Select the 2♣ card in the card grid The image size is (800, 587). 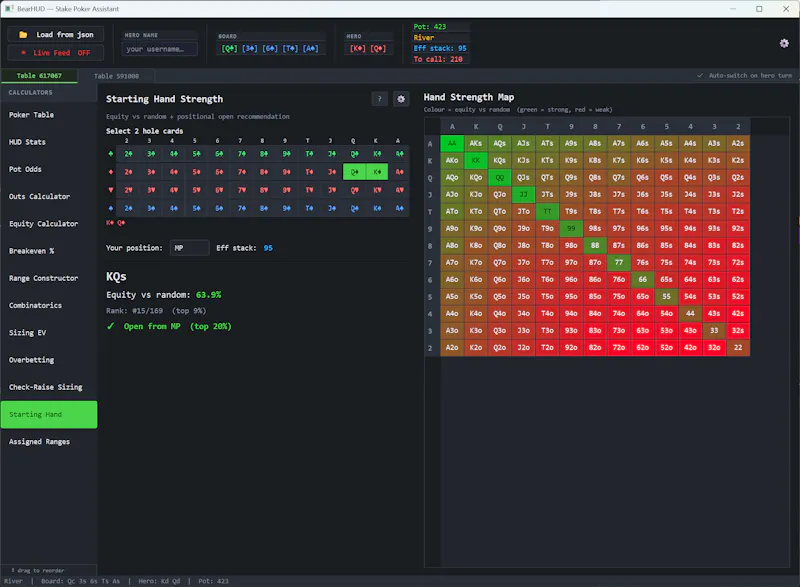[128, 154]
